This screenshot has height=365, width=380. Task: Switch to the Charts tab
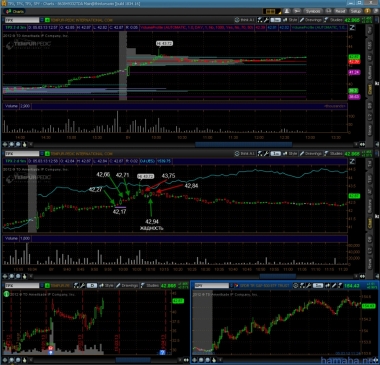point(15,11)
